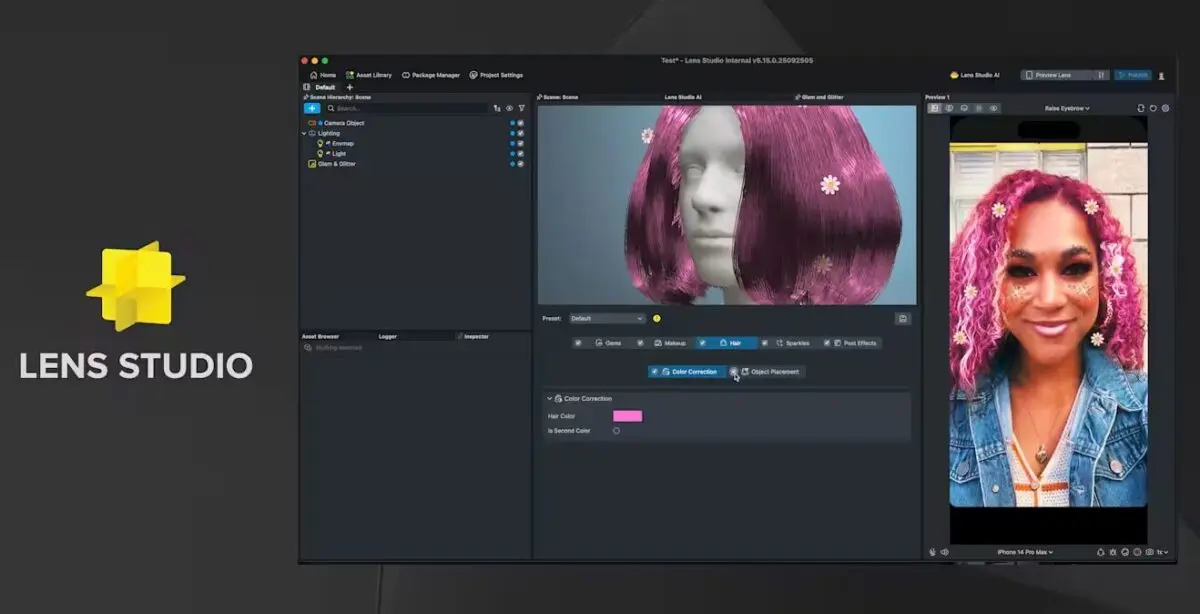Click the blue add object button

click(x=312, y=108)
